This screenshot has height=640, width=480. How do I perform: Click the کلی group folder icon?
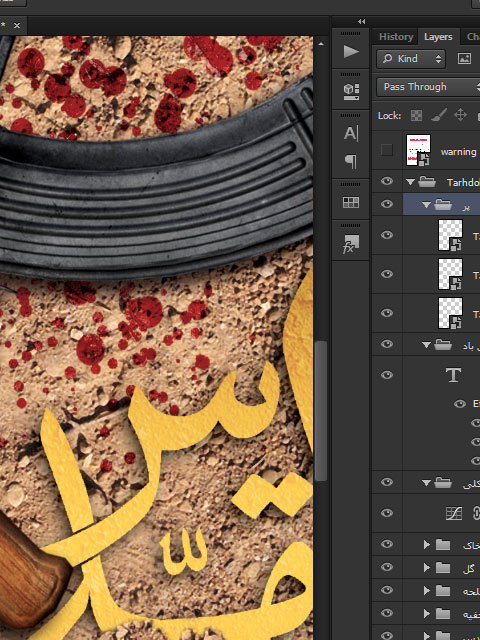443,483
